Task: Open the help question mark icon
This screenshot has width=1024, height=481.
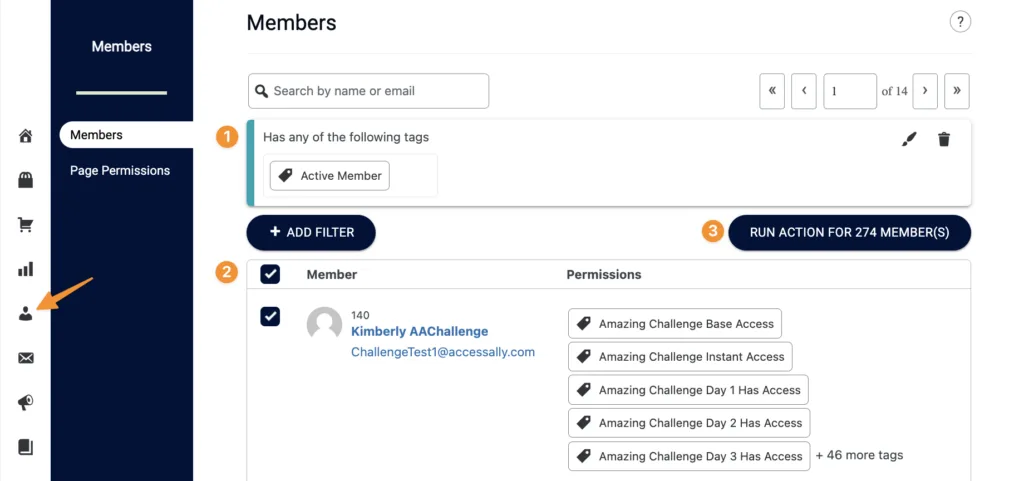Action: coord(960,22)
